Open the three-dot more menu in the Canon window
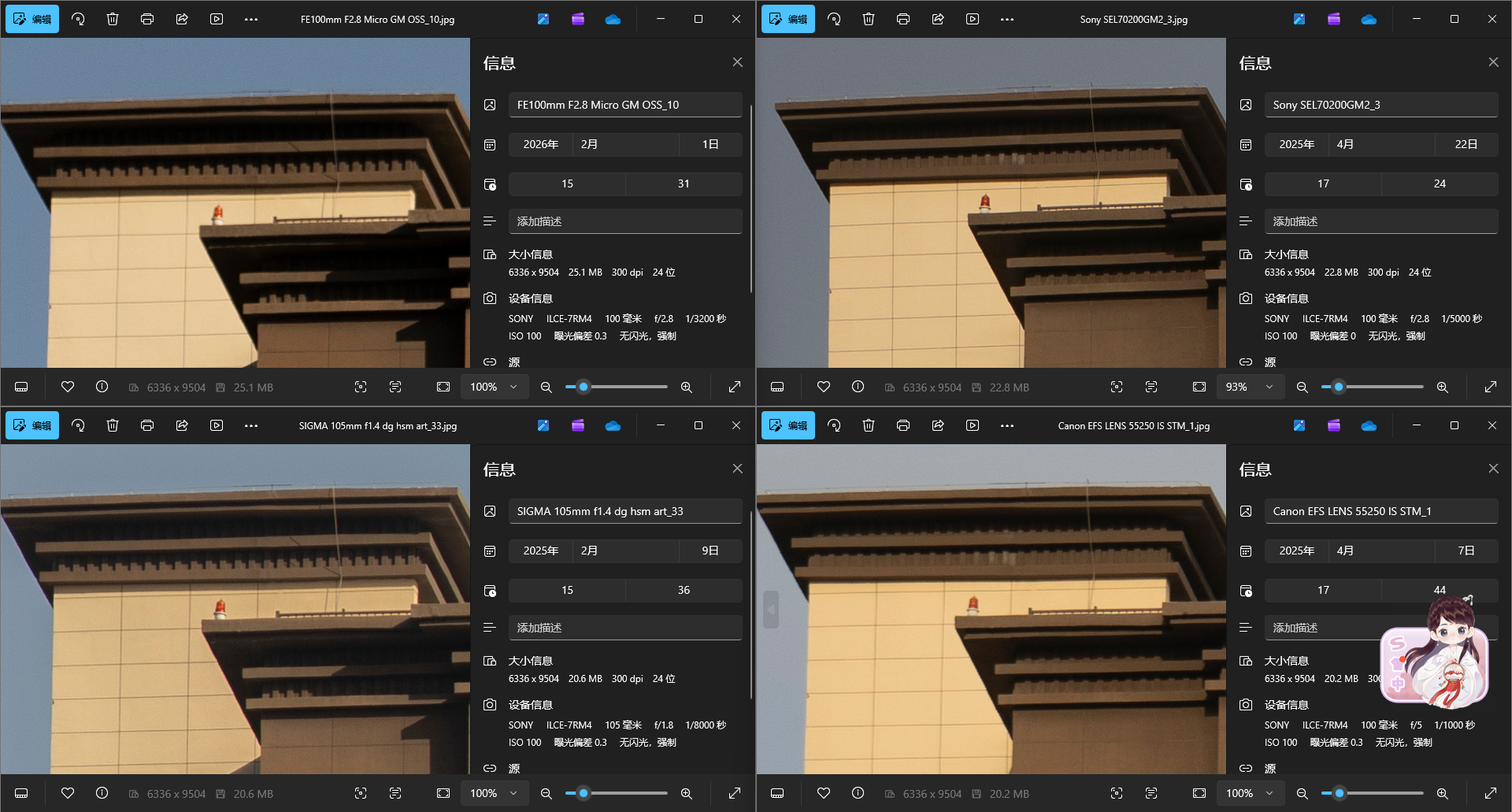This screenshot has height=812, width=1512. pos(1007,425)
